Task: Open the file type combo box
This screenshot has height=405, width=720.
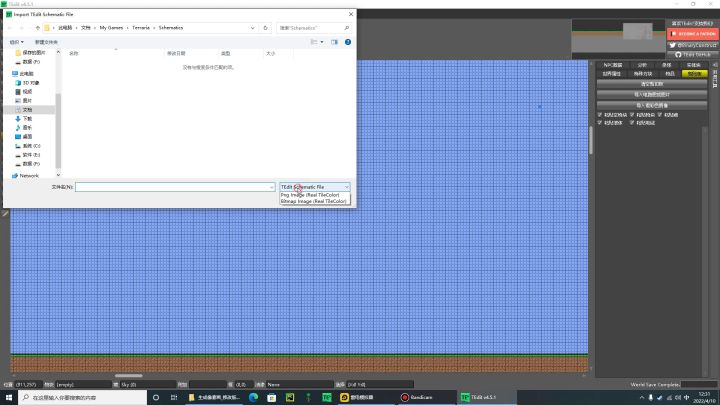Action: click(315, 187)
